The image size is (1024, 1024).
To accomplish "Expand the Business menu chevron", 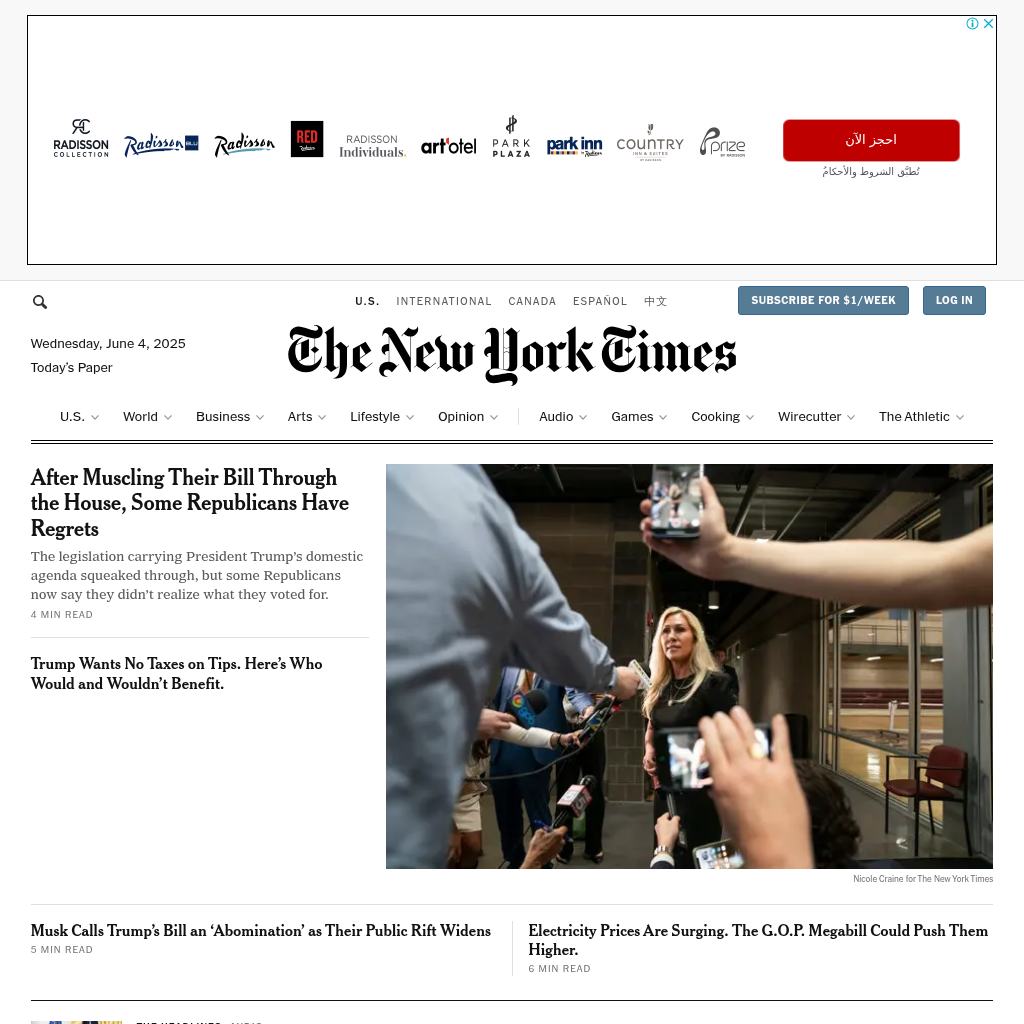I will 260,417.
